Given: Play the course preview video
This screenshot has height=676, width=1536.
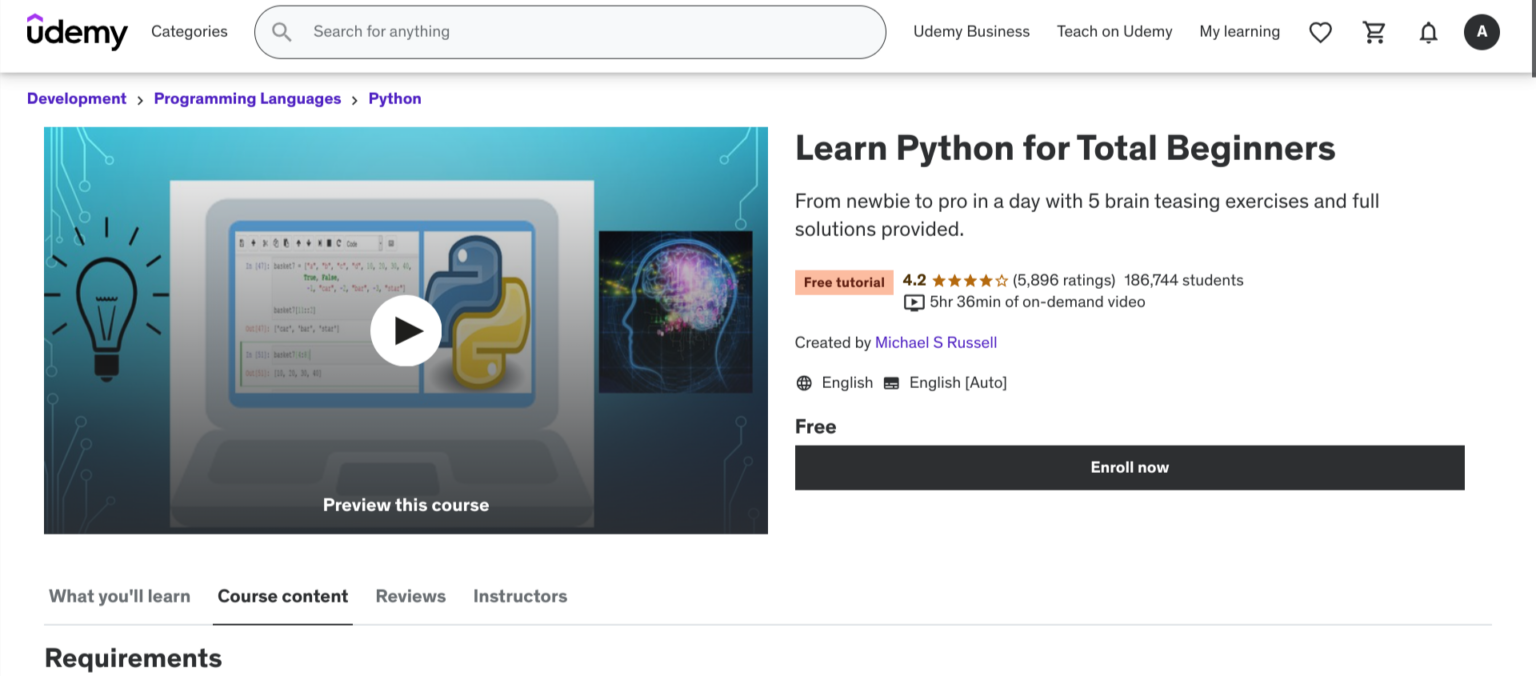Looking at the screenshot, I should pos(406,330).
